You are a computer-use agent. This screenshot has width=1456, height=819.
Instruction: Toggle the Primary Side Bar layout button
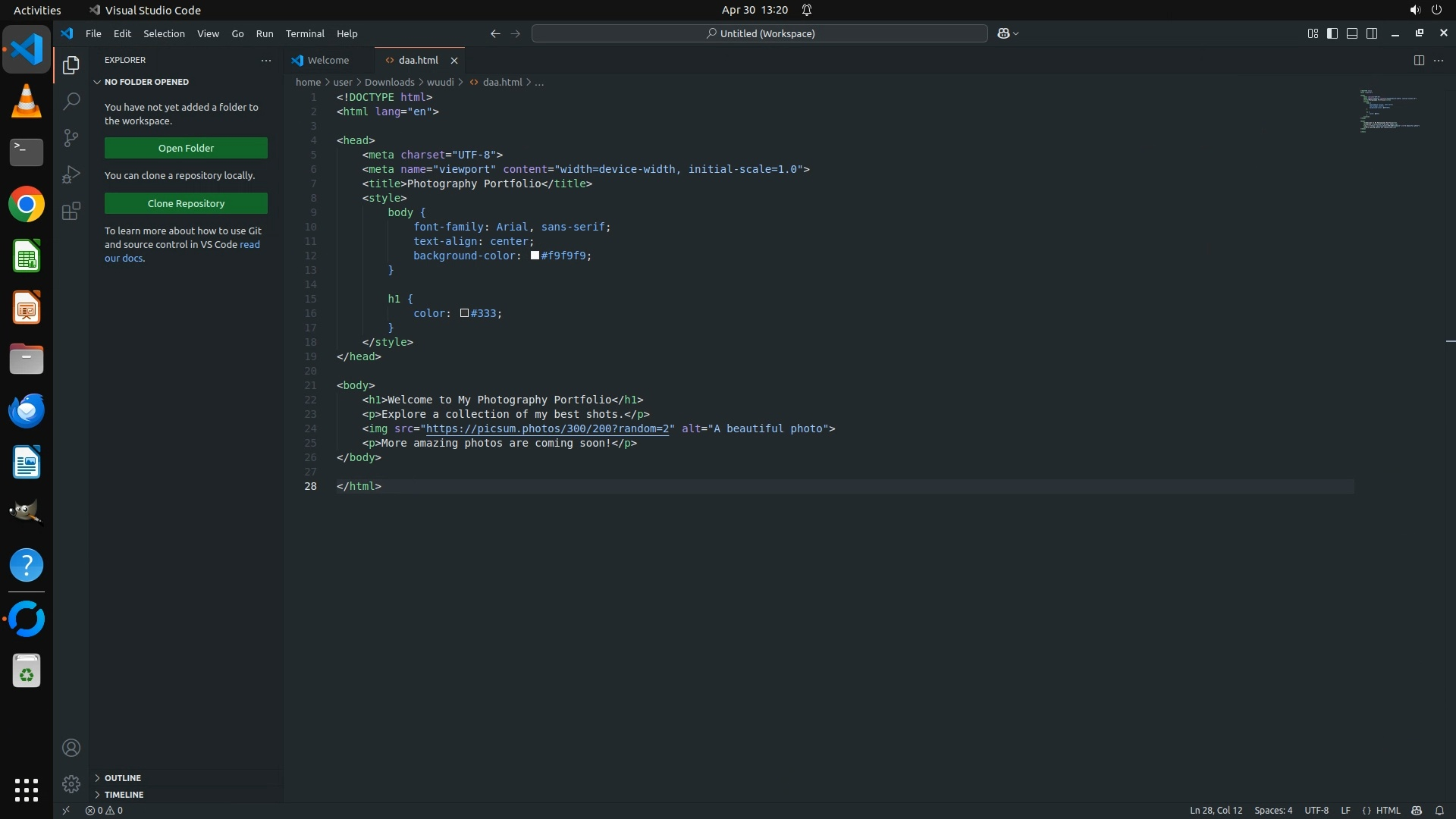[x=1332, y=33]
